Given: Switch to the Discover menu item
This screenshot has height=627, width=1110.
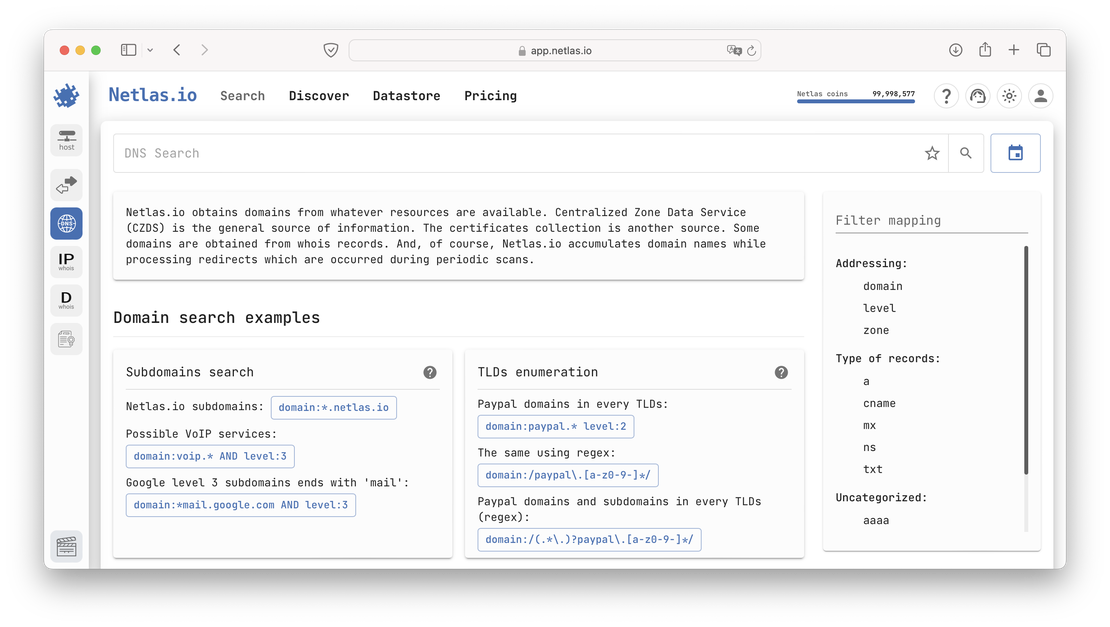Looking at the screenshot, I should click(319, 96).
